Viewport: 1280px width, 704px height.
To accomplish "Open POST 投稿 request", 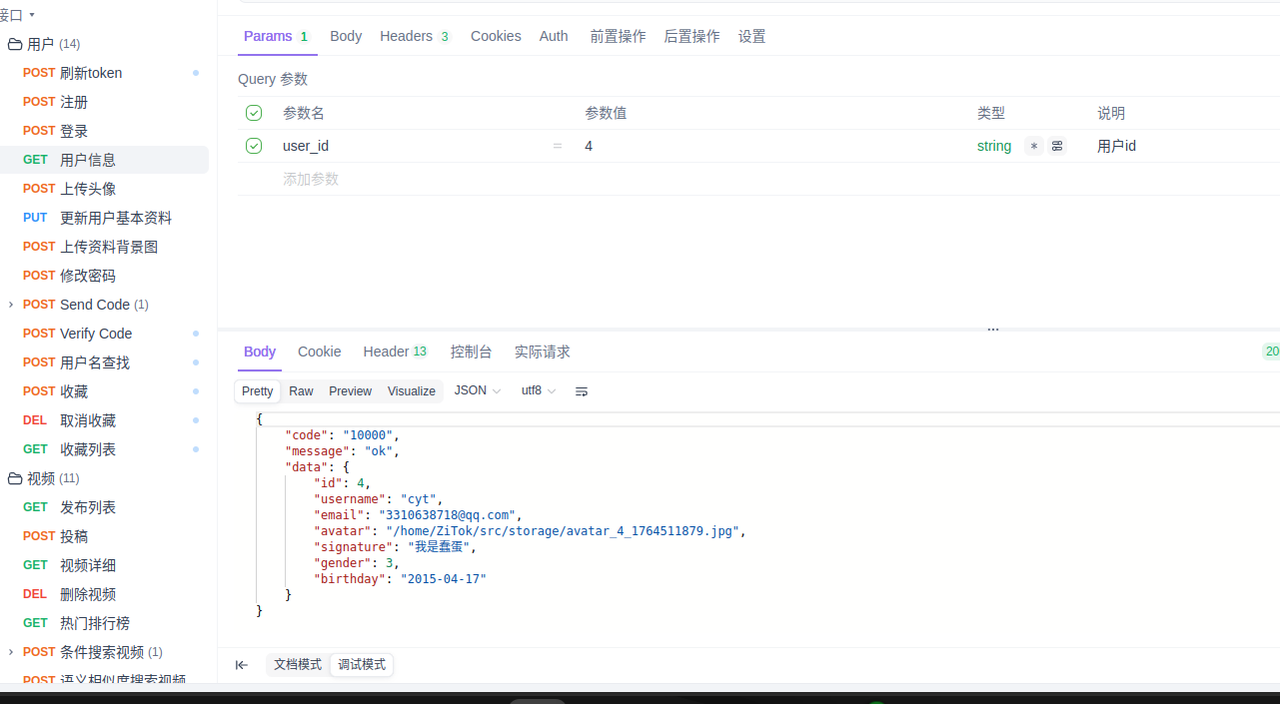I will [x=104, y=537].
